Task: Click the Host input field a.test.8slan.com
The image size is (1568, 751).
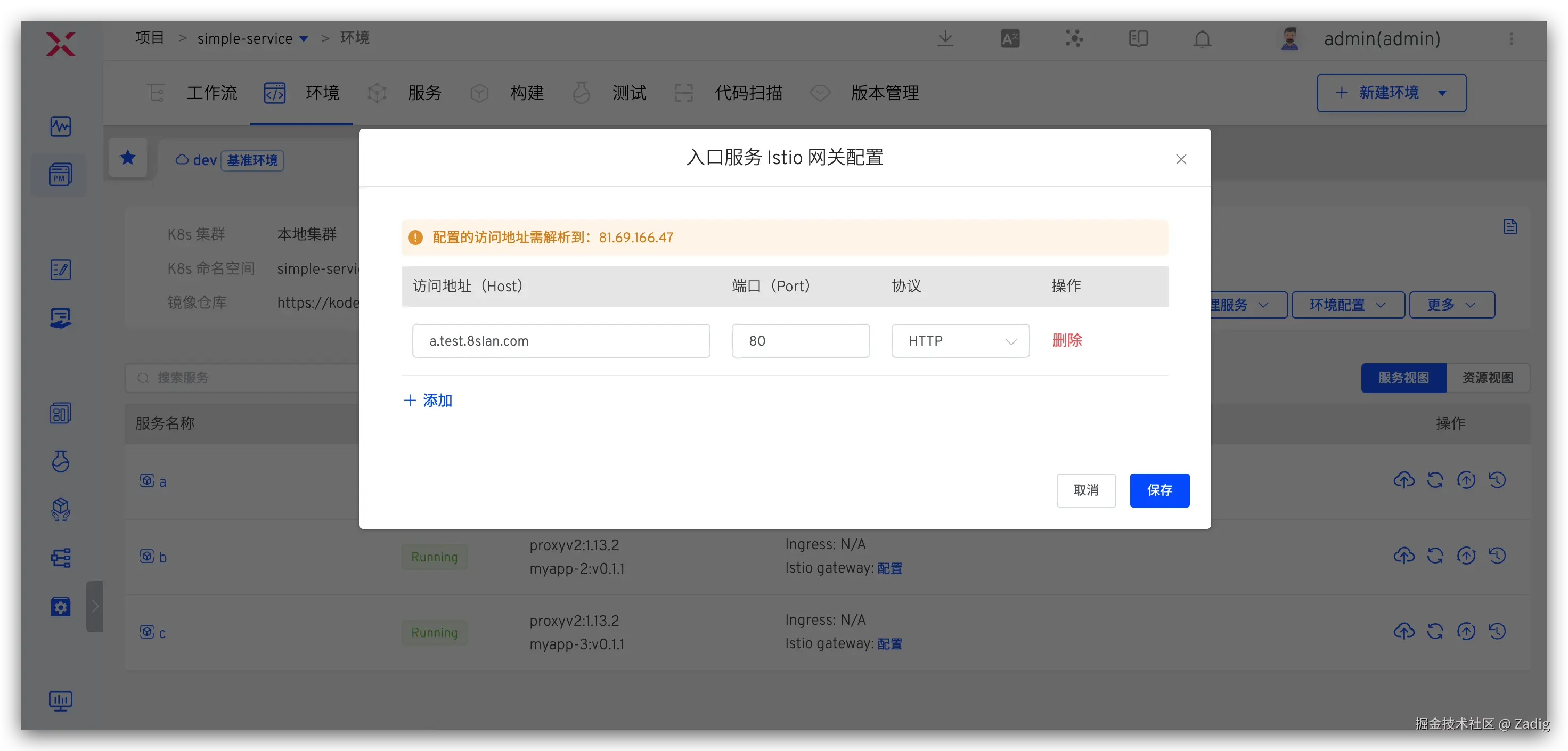Action: [561, 341]
